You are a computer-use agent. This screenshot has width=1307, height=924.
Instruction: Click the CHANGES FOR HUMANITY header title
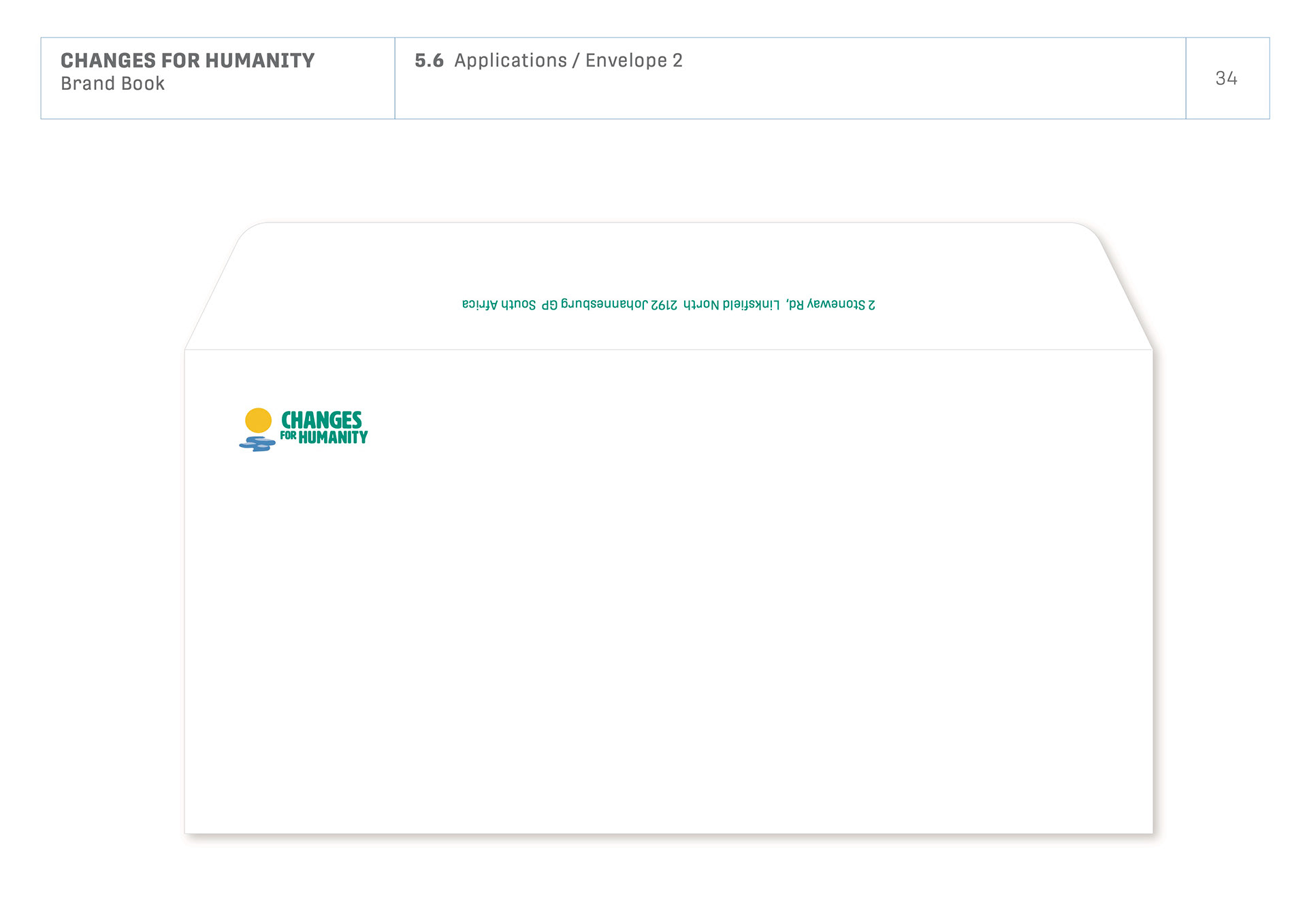[187, 61]
